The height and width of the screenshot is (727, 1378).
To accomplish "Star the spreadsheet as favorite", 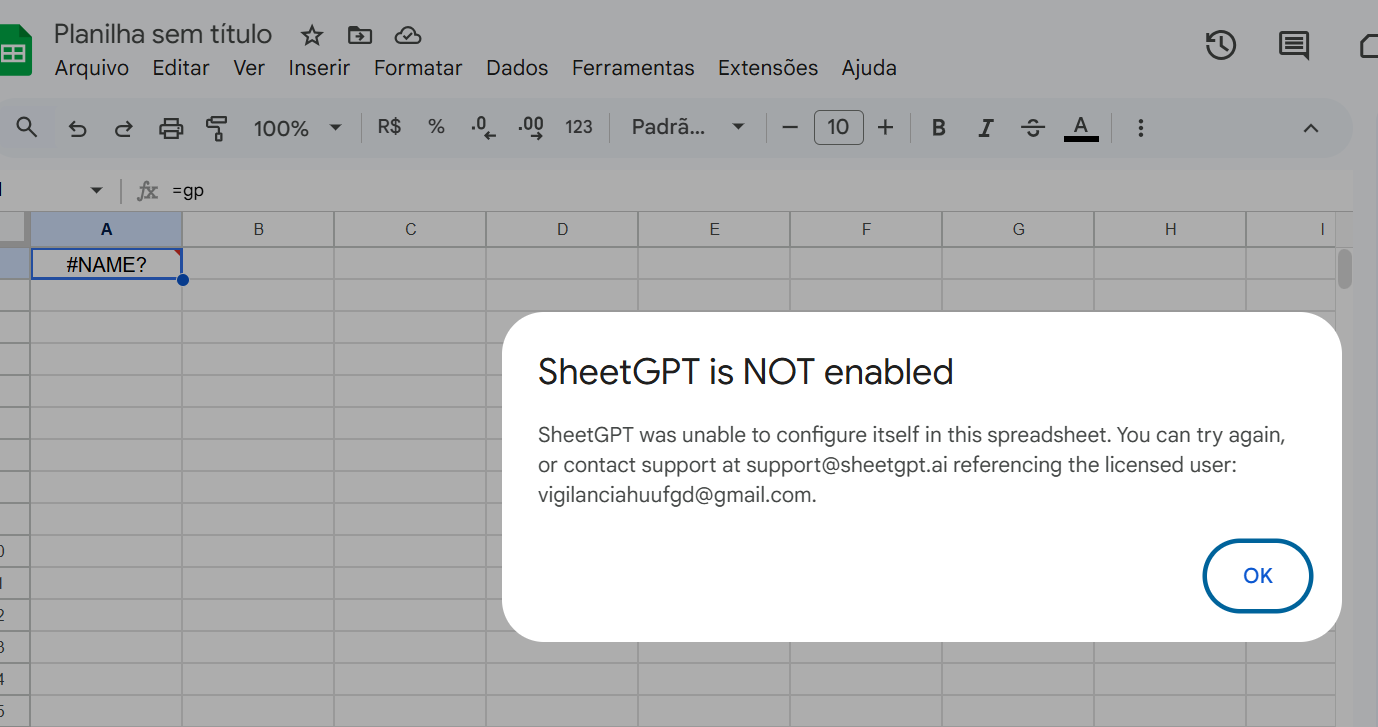I will 312,35.
